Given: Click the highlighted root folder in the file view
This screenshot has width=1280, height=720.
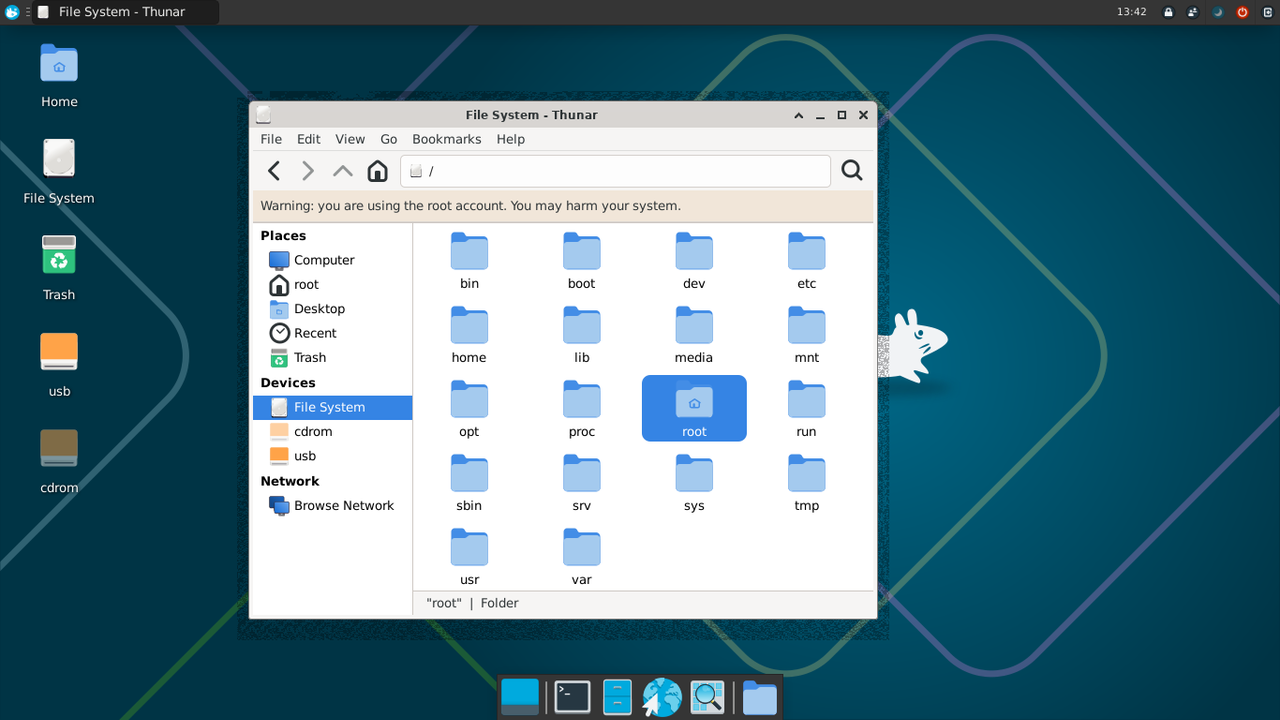Looking at the screenshot, I should (694, 408).
